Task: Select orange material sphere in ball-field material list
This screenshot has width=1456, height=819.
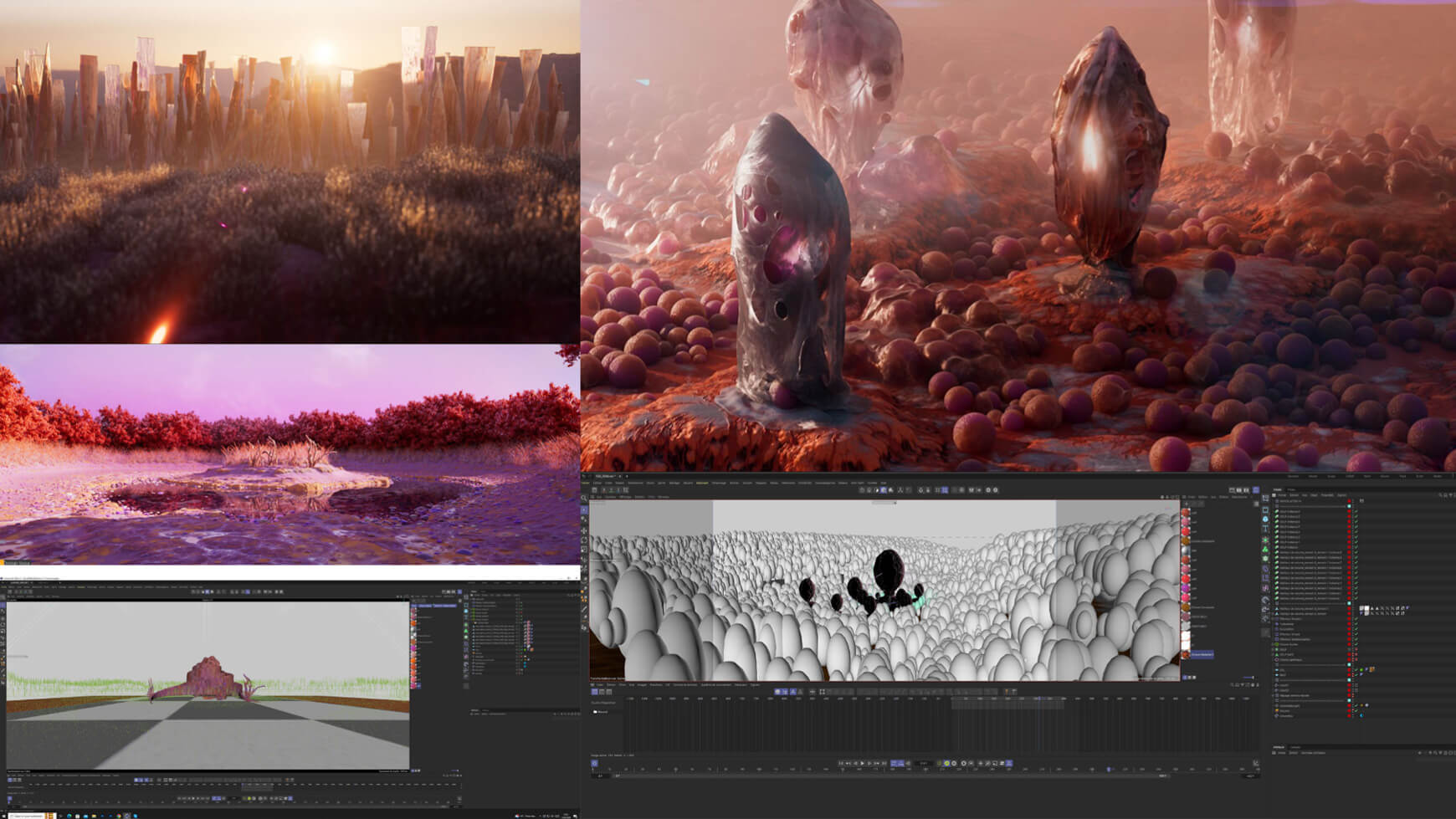Action: [1186, 541]
